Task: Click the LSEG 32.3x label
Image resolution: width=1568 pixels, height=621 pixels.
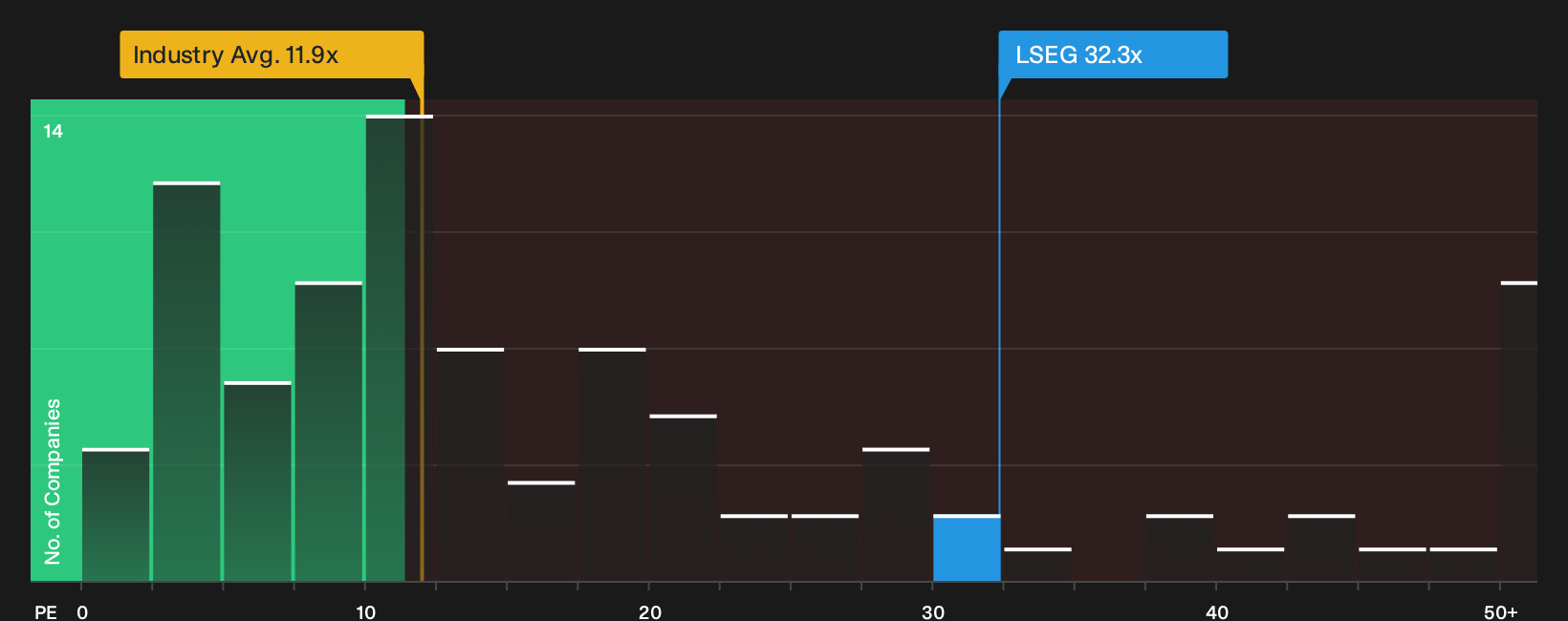Action: click(1113, 54)
